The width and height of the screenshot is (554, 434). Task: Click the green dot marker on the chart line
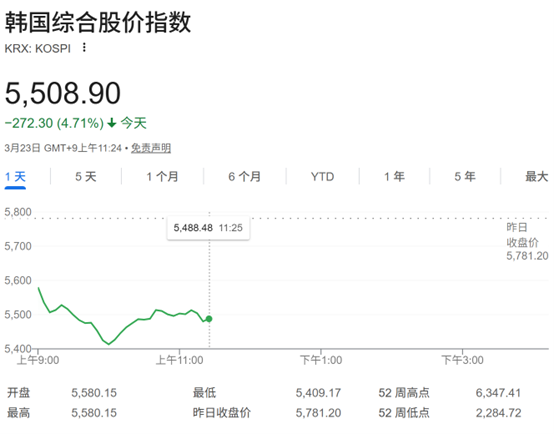209,319
